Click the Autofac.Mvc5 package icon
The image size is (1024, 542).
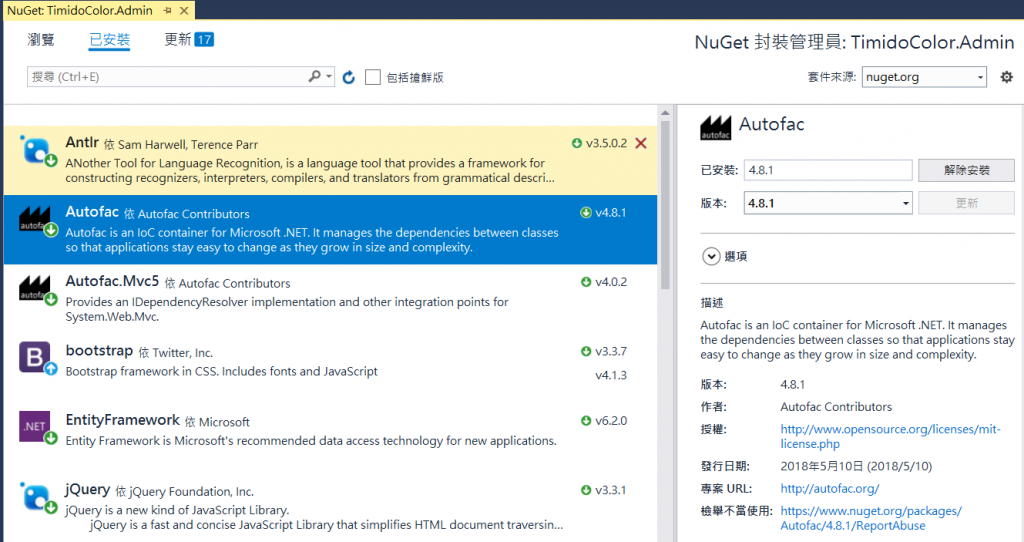coord(37,289)
